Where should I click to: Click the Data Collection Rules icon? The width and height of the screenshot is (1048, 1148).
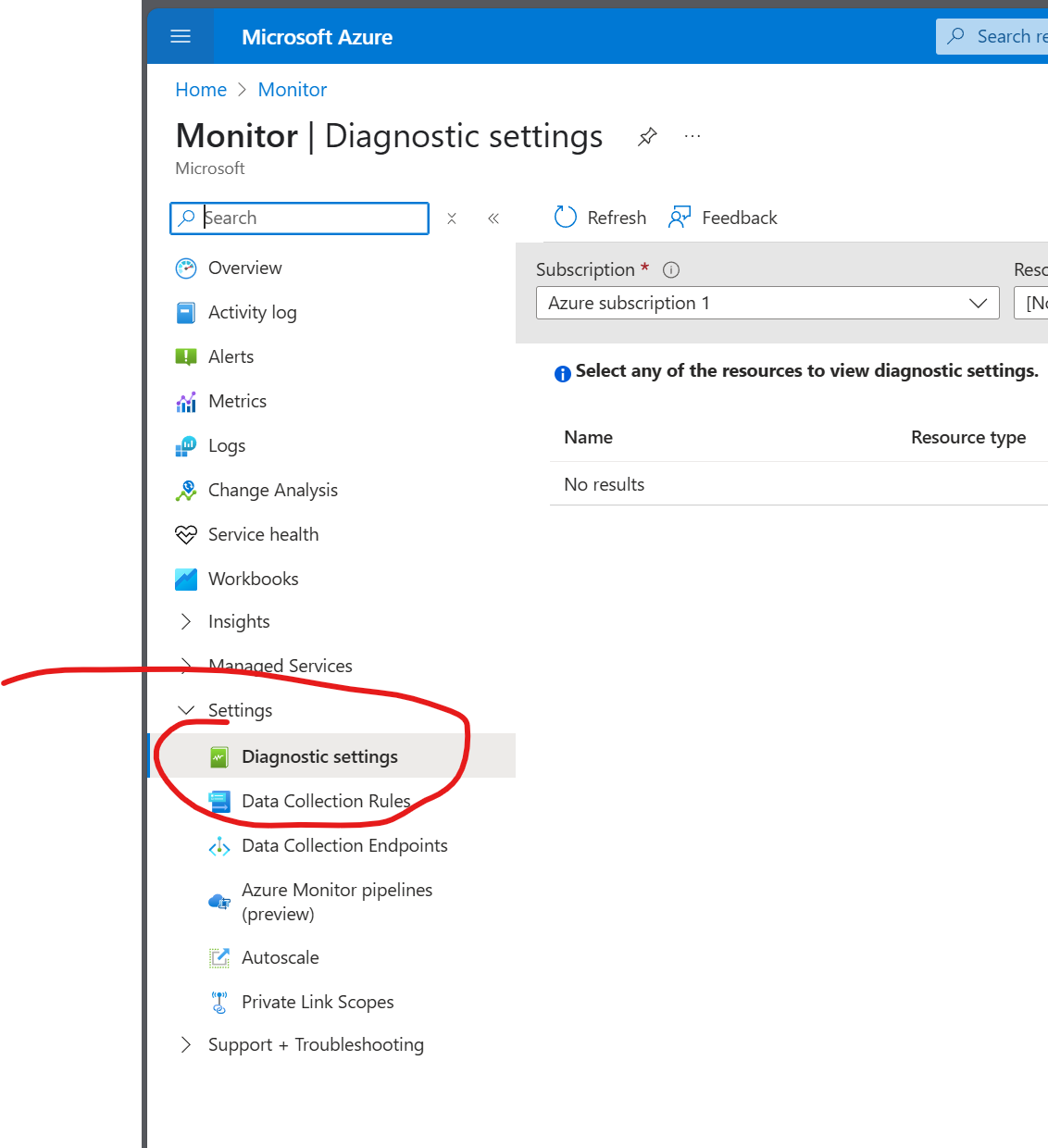219,802
